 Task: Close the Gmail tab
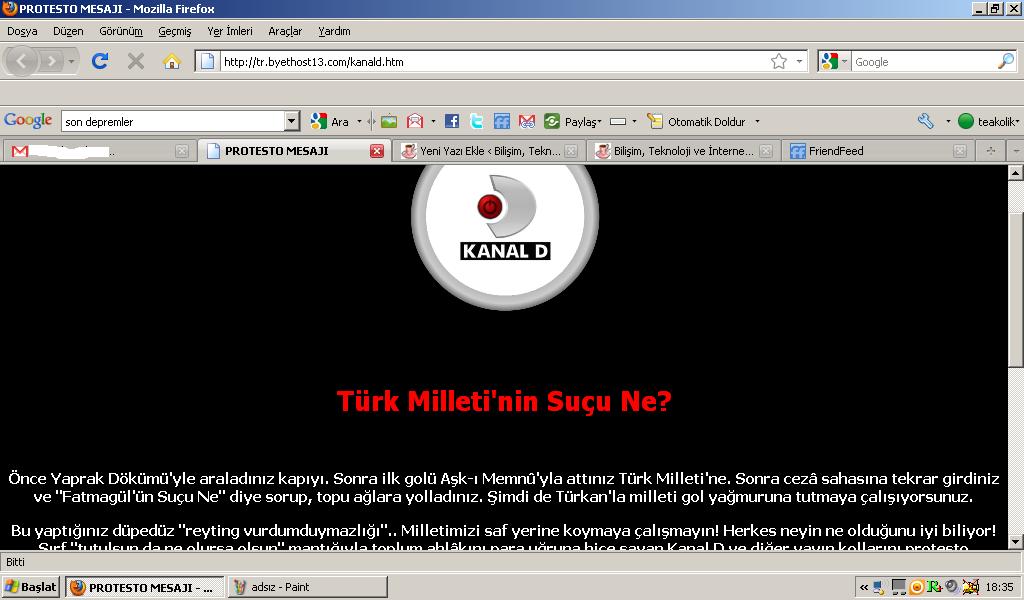[182, 151]
